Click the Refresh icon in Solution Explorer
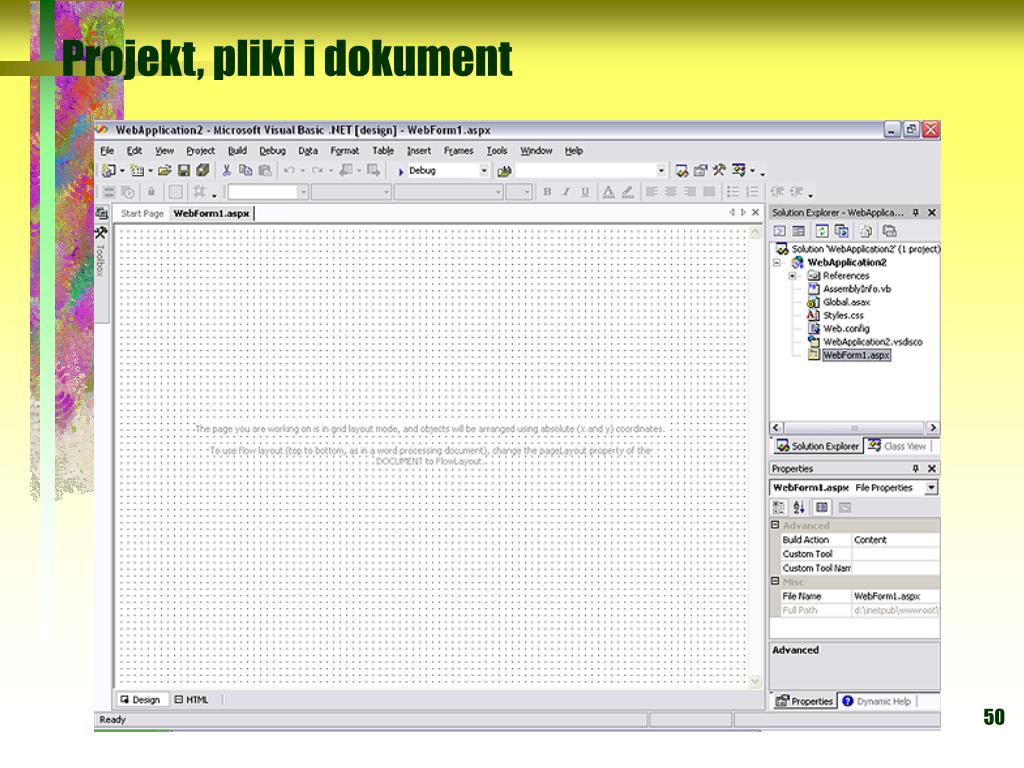1024x768 pixels. click(822, 231)
